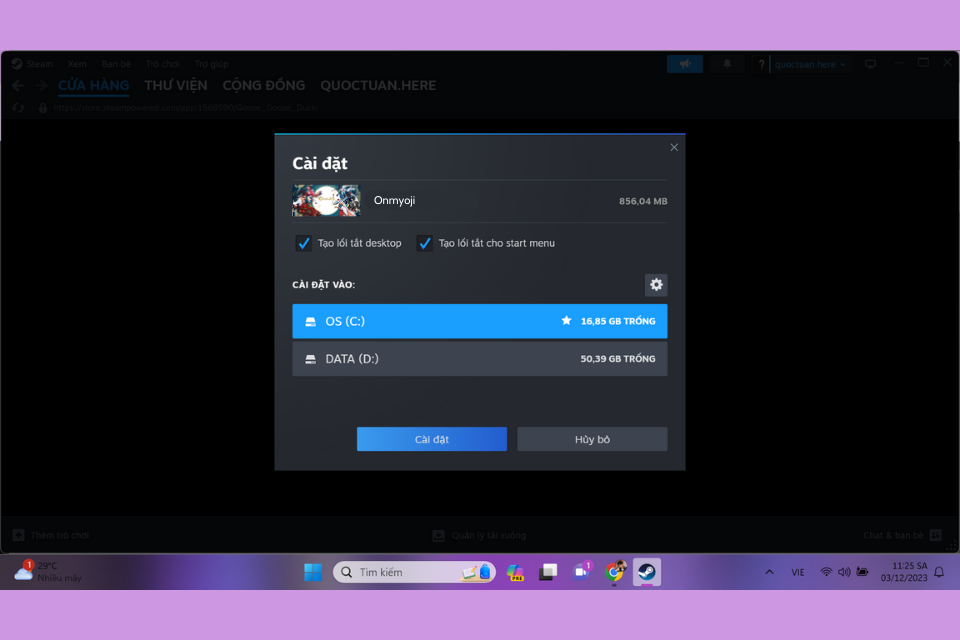960x640 pixels.
Task: Switch to THƯ VIỆN tab
Action: (x=176, y=86)
